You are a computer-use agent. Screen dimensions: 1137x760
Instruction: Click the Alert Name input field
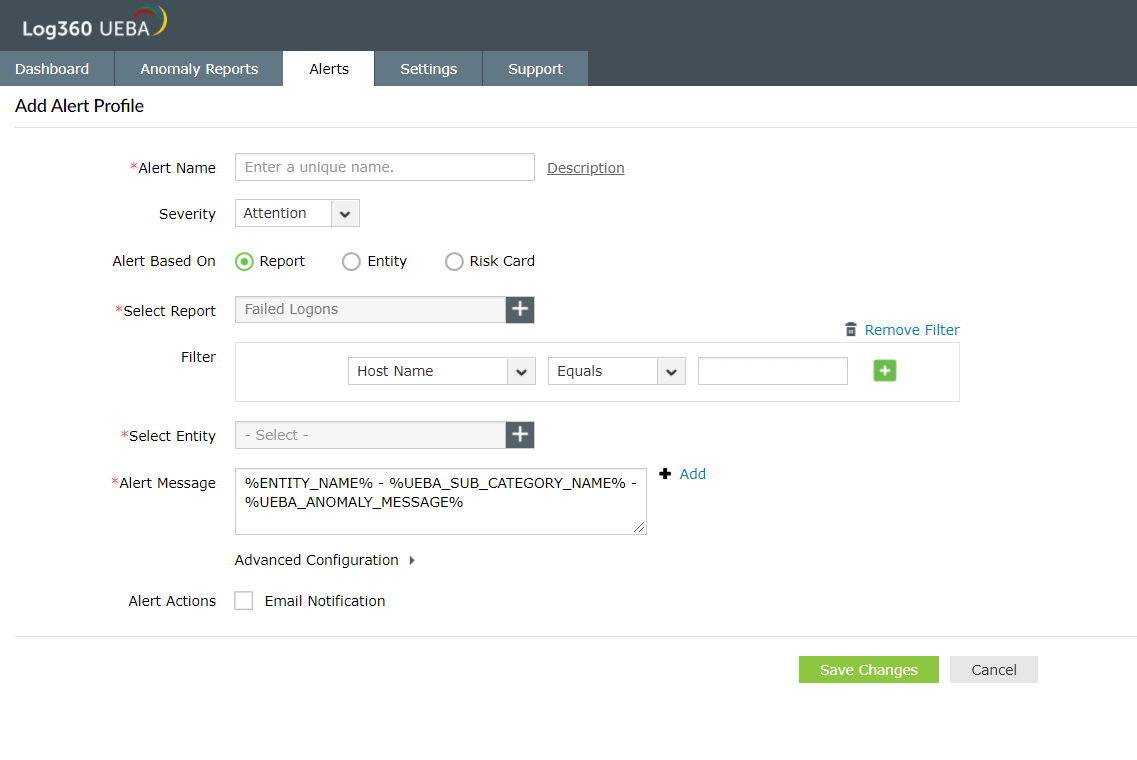384,167
